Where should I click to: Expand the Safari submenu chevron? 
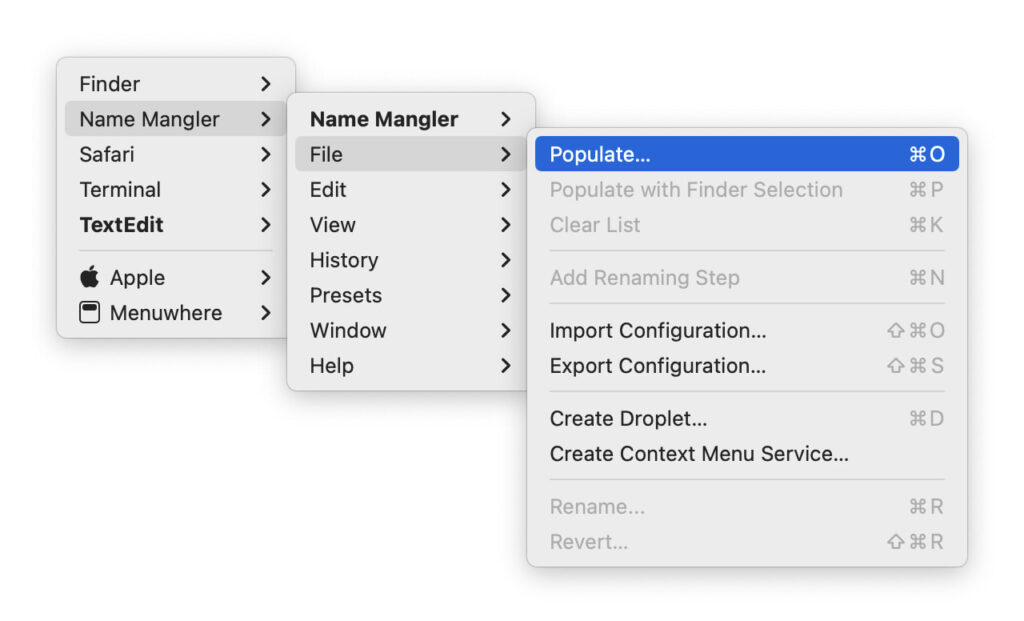click(x=267, y=154)
